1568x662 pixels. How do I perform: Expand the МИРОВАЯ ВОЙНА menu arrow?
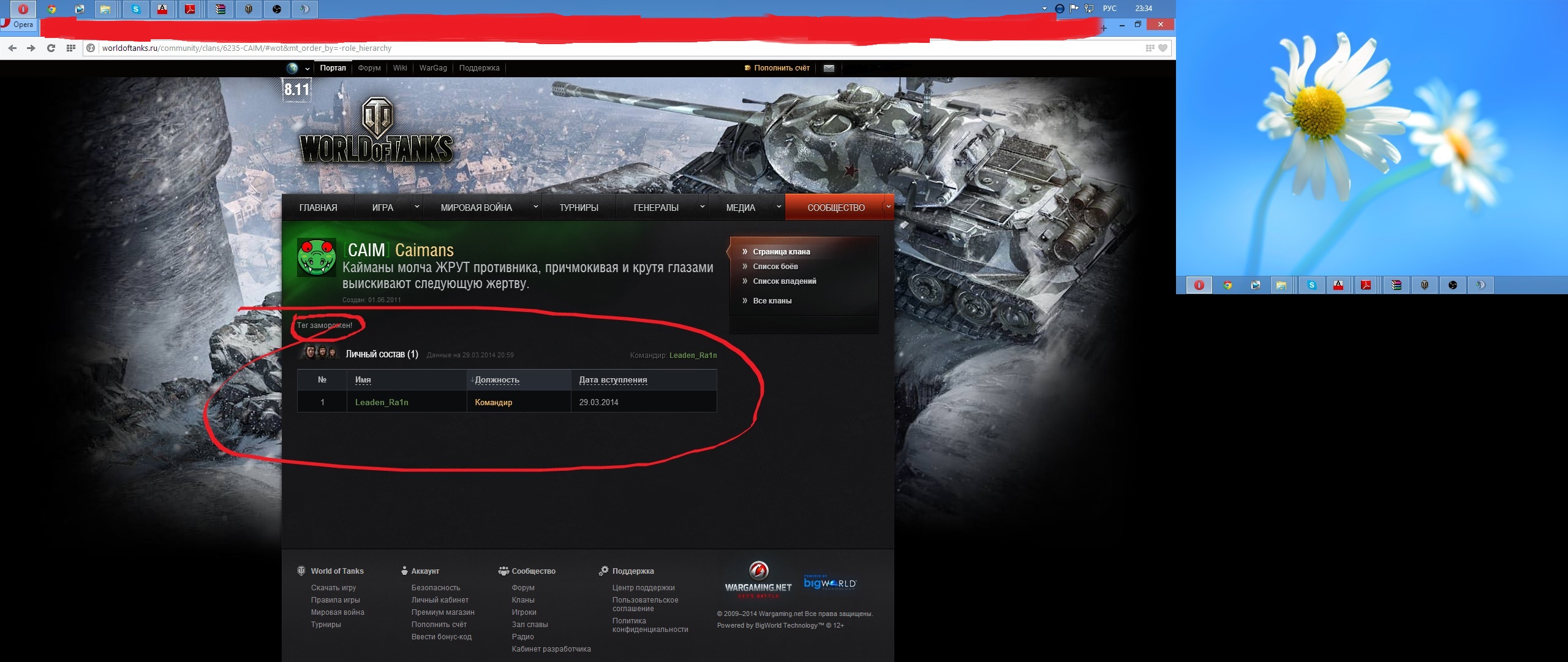click(535, 207)
